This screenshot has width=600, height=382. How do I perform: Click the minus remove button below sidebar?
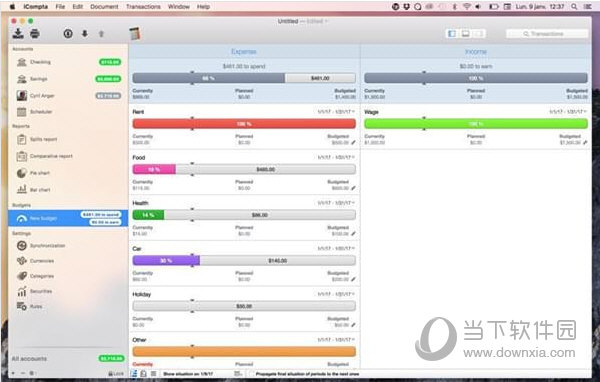[x=23, y=373]
